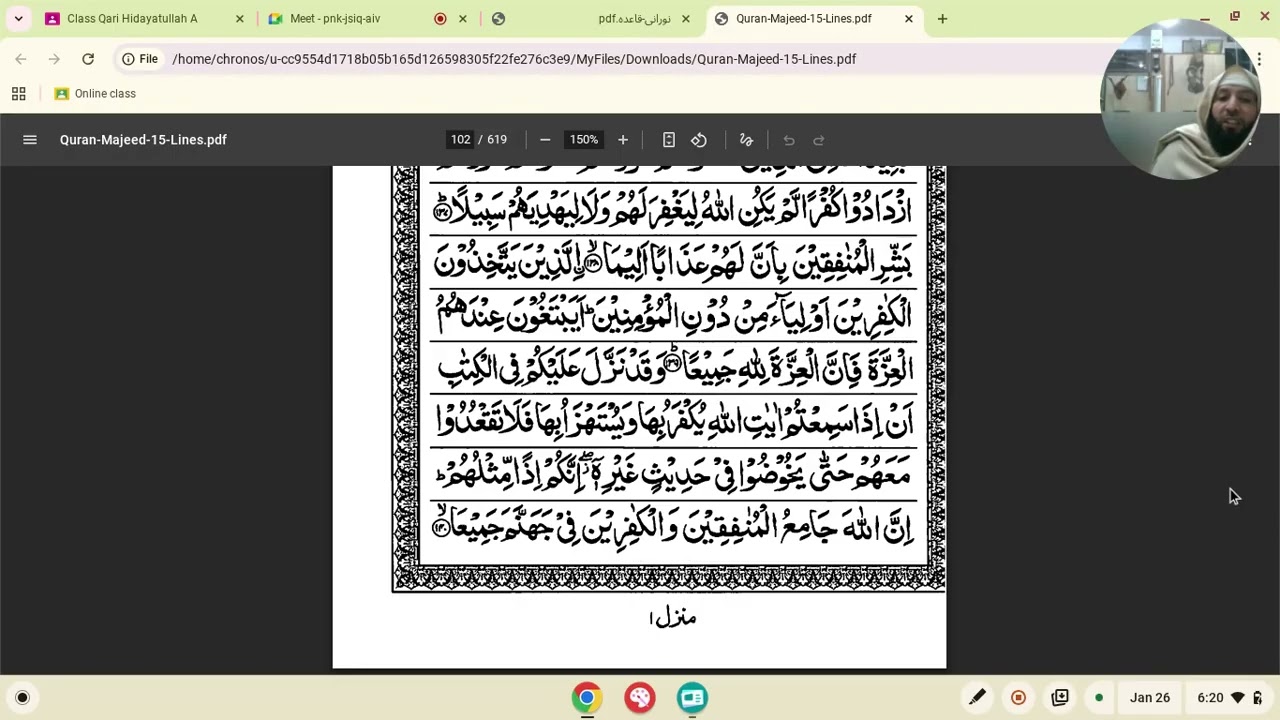Open a new browser tab
The height and width of the screenshot is (720, 1280).
942,18
